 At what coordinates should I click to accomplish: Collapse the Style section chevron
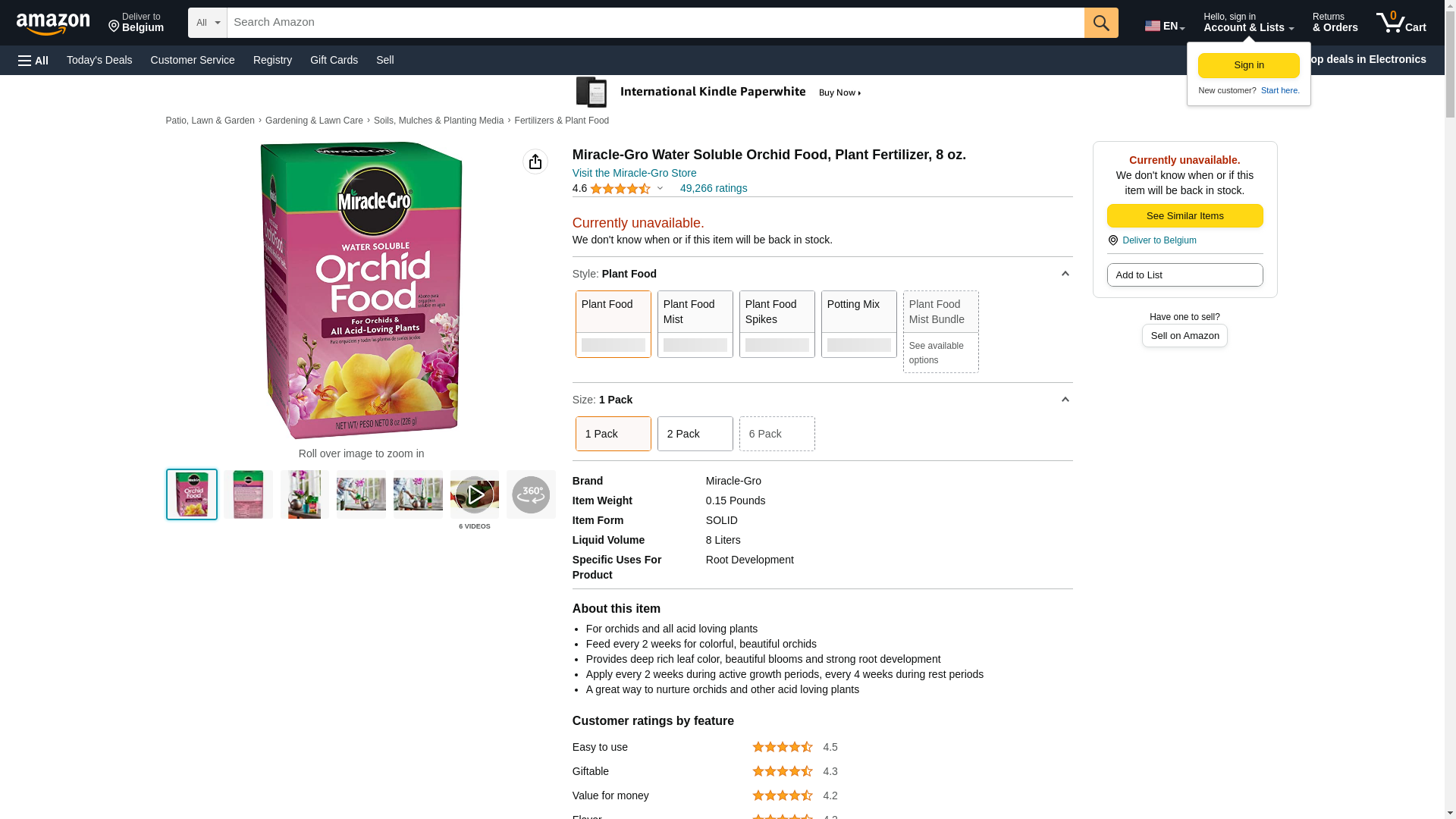1065,274
